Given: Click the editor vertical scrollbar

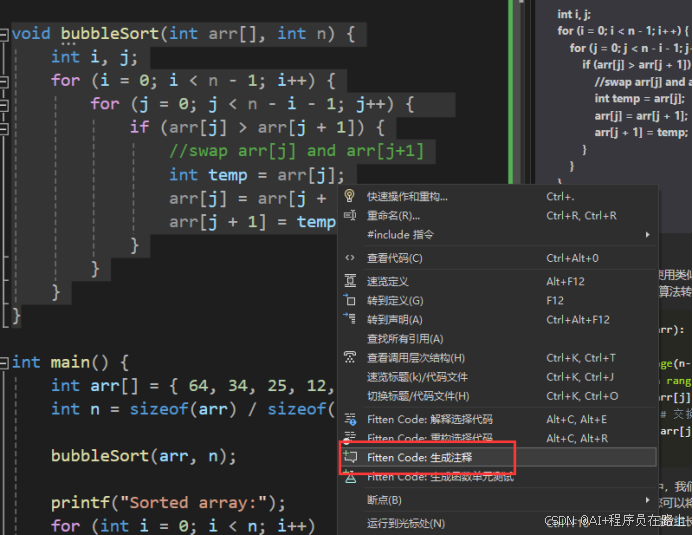Looking at the screenshot, I should coord(522,92).
